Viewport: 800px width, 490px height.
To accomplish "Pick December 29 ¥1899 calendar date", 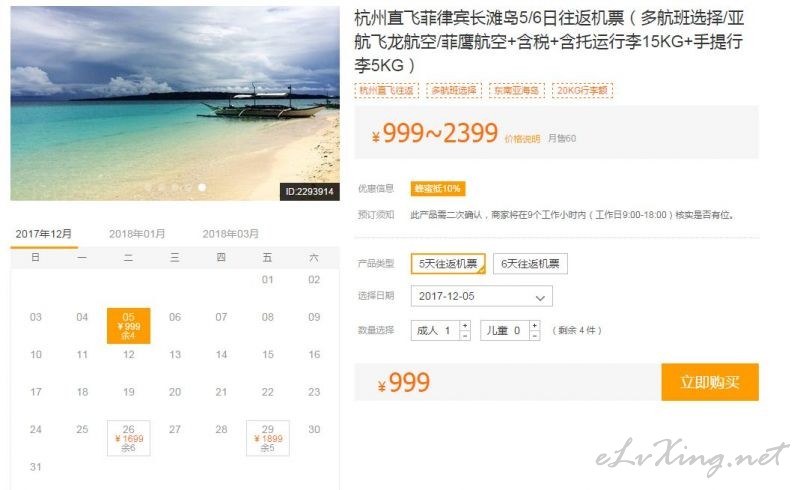I will [x=268, y=438].
